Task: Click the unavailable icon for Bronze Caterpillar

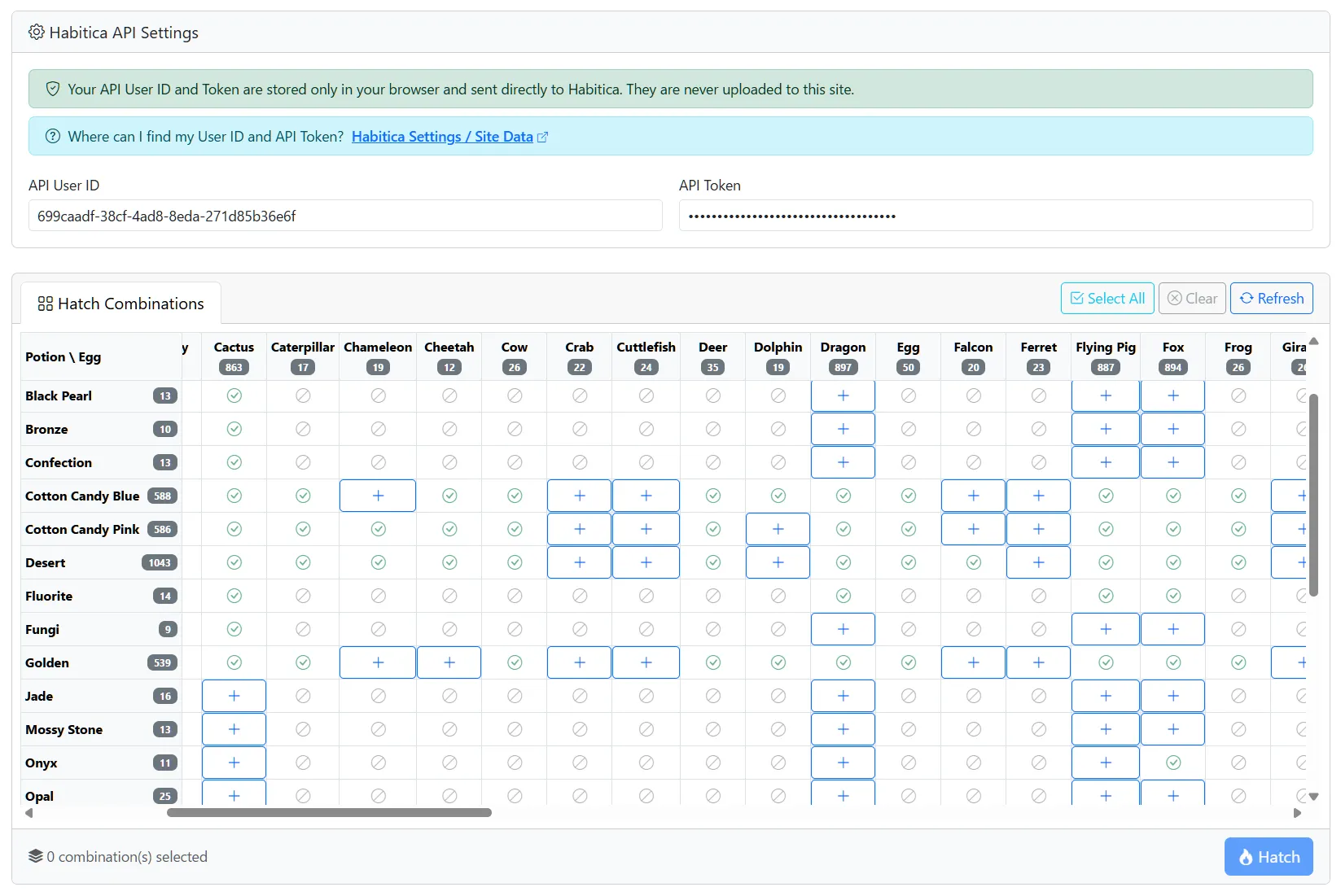Action: [x=303, y=429]
